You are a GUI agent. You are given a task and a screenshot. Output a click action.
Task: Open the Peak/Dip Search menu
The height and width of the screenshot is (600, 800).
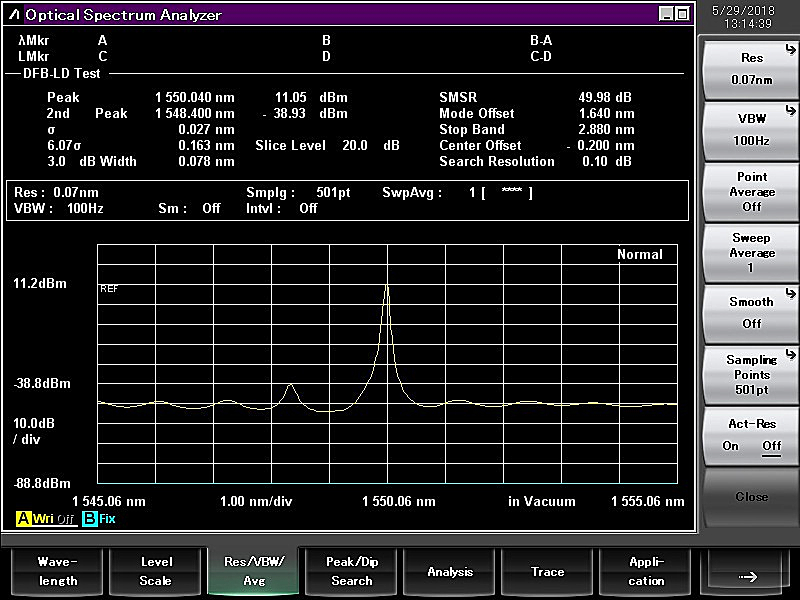click(x=352, y=571)
